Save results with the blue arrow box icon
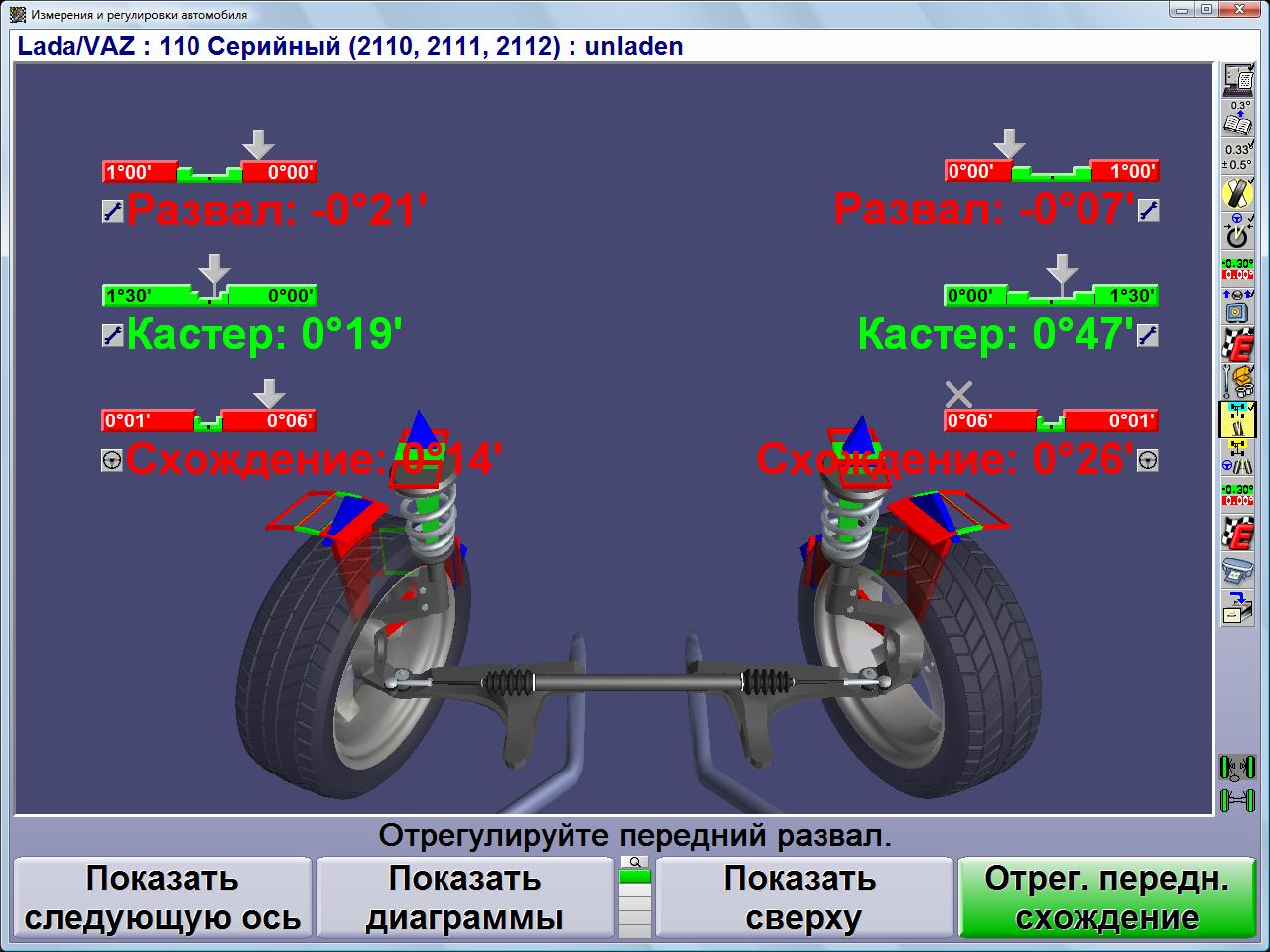Screen dimensions: 1270x952 point(1237,607)
